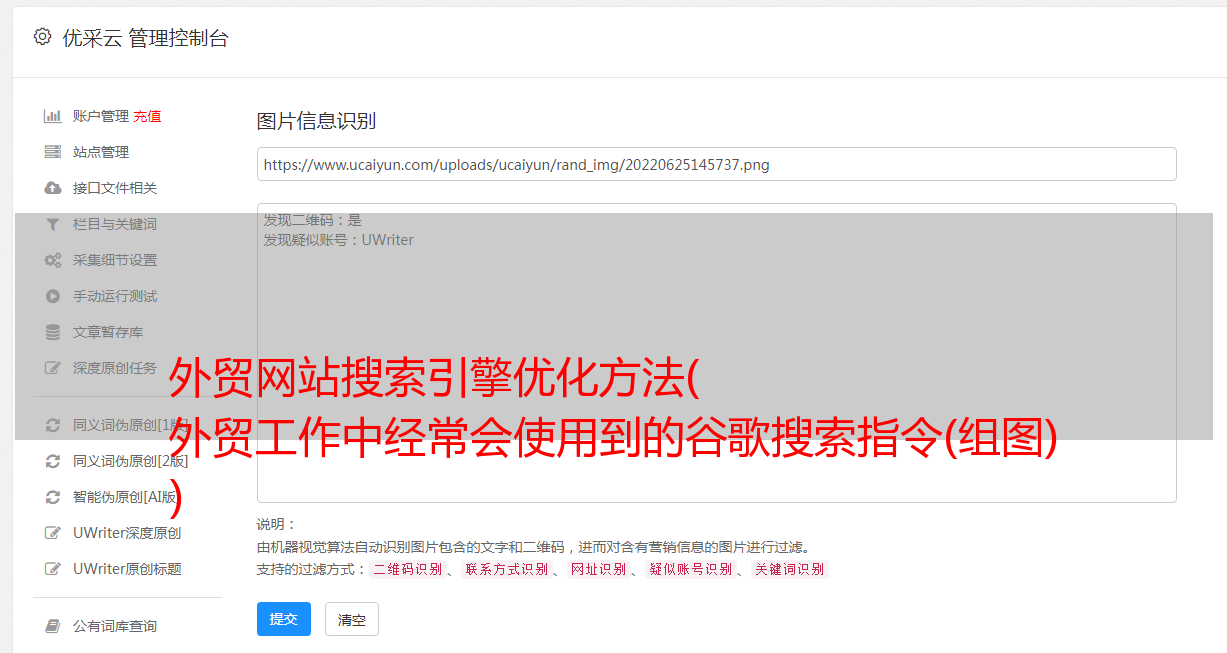Open 采集细节设置 menu item
Viewport: 1227px width, 653px height.
click(x=115, y=260)
